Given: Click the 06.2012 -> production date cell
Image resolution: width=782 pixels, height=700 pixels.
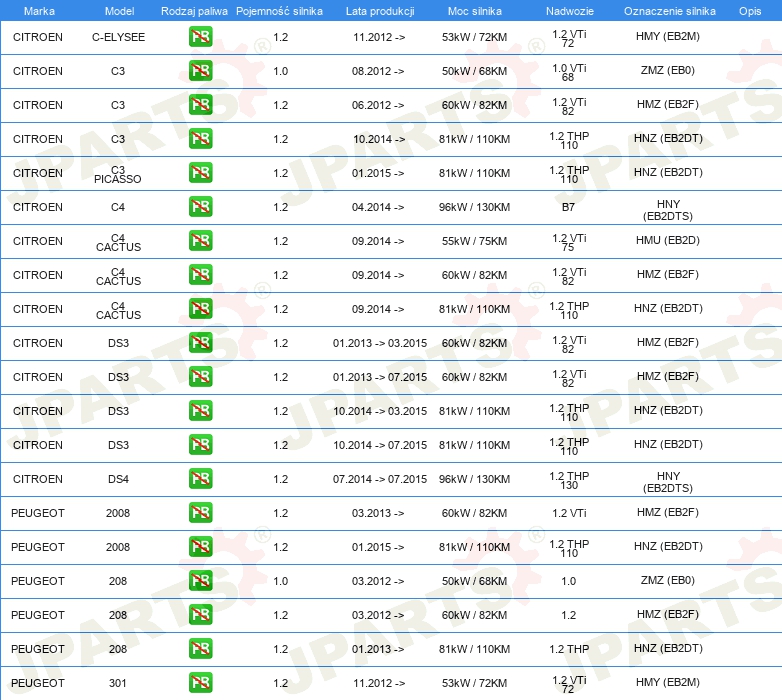Looking at the screenshot, I should coord(378,105).
